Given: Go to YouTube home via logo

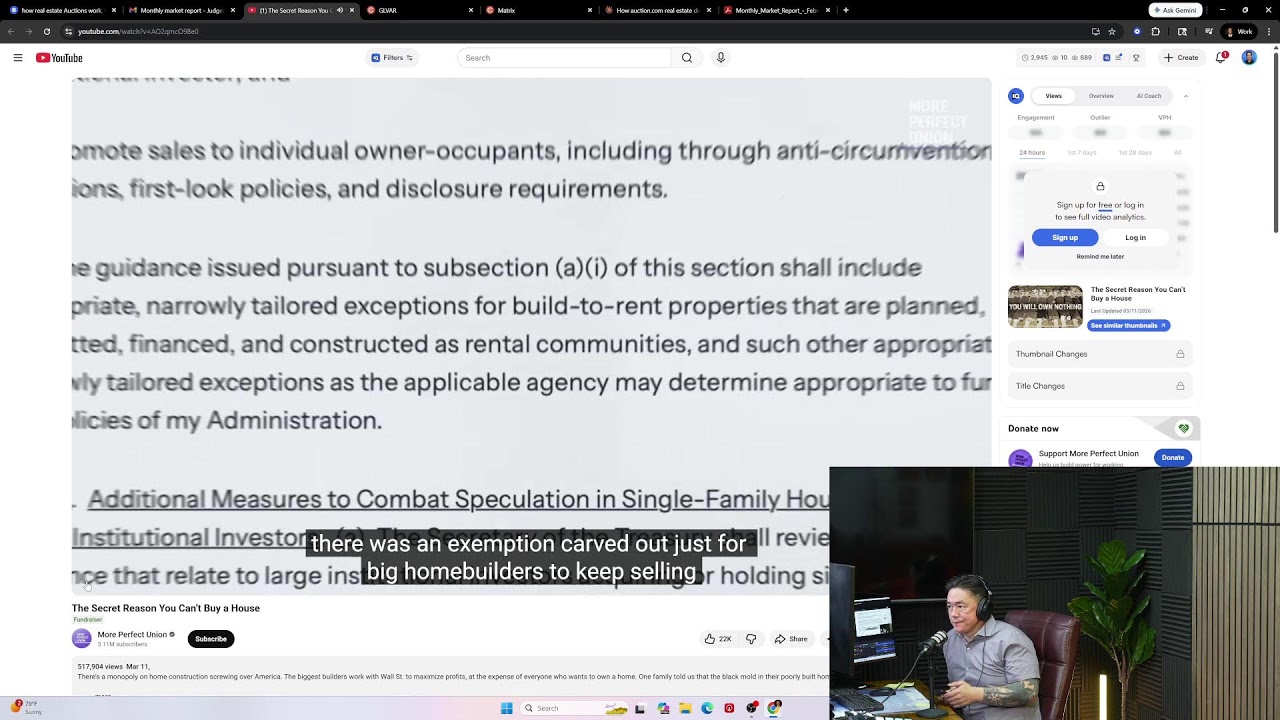Looking at the screenshot, I should (x=59, y=58).
